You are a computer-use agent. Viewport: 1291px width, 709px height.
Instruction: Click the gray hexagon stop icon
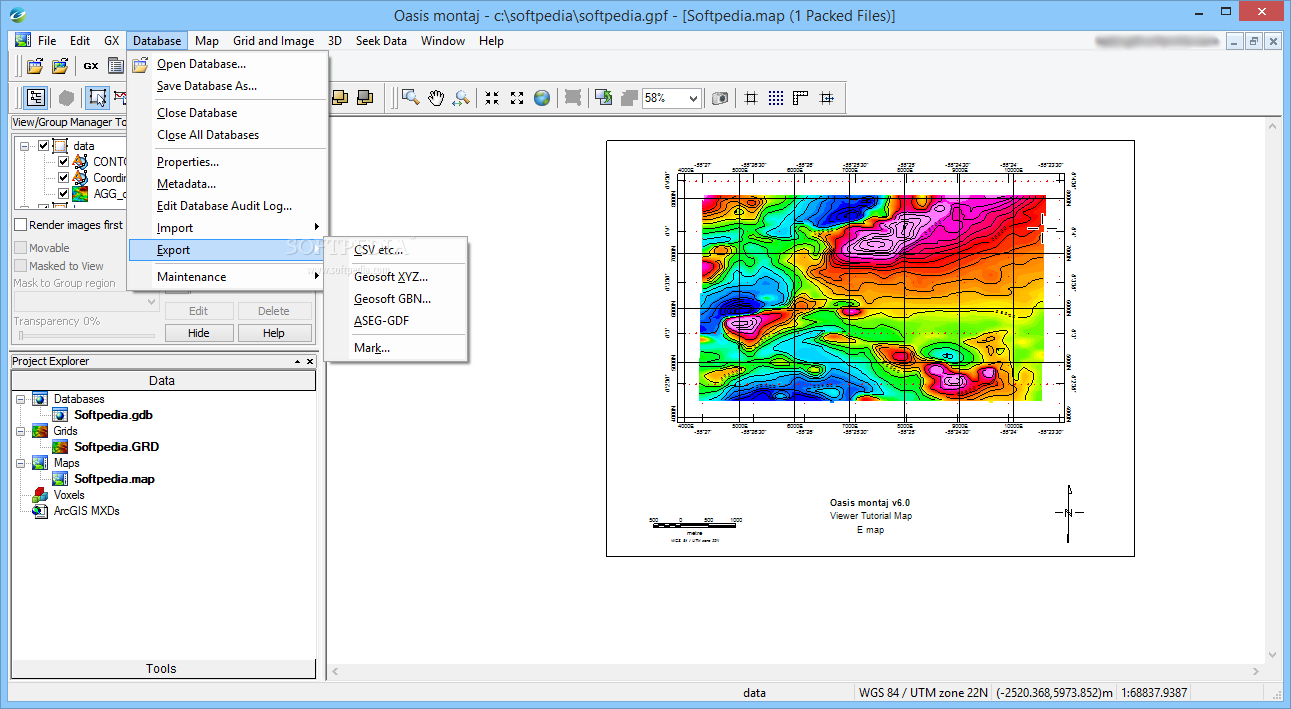(x=66, y=97)
